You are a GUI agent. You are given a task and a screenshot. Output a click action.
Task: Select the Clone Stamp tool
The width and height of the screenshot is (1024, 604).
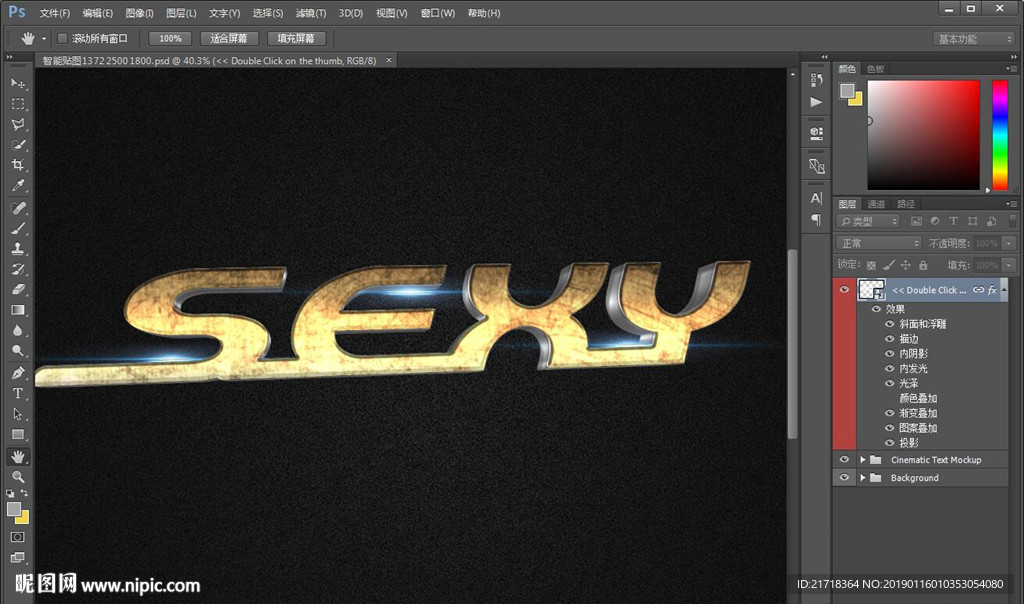(18, 248)
